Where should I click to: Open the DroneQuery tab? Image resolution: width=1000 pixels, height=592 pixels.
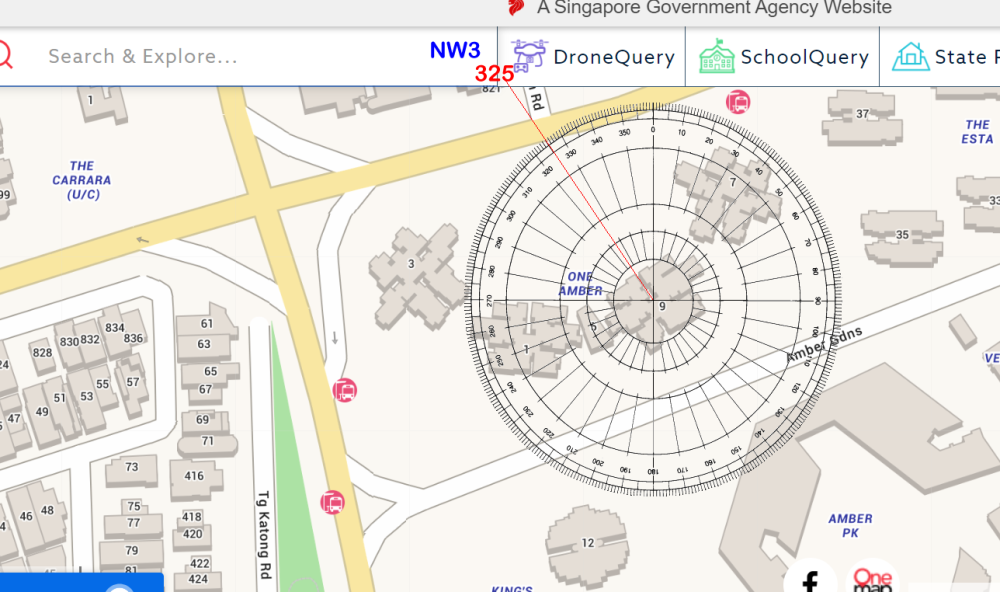point(613,57)
